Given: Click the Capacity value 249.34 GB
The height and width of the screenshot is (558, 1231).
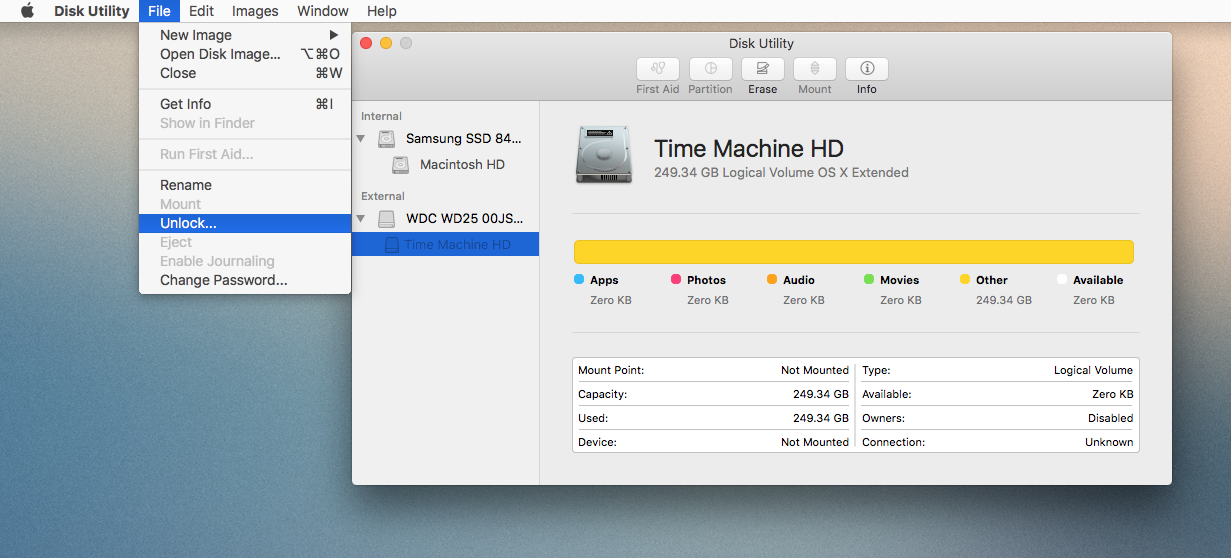Looking at the screenshot, I should [x=820, y=394].
